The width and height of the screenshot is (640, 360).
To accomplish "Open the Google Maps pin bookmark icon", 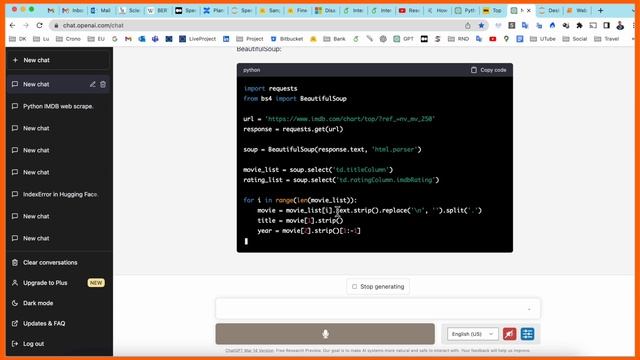I will pos(506,39).
